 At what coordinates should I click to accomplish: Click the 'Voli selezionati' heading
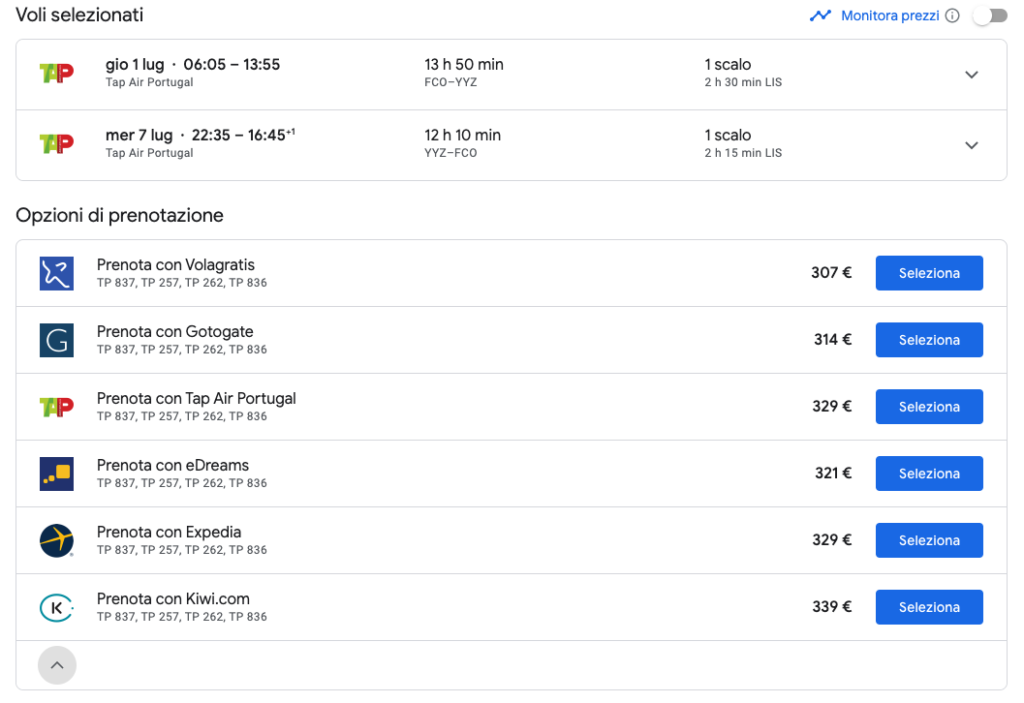click(x=80, y=14)
